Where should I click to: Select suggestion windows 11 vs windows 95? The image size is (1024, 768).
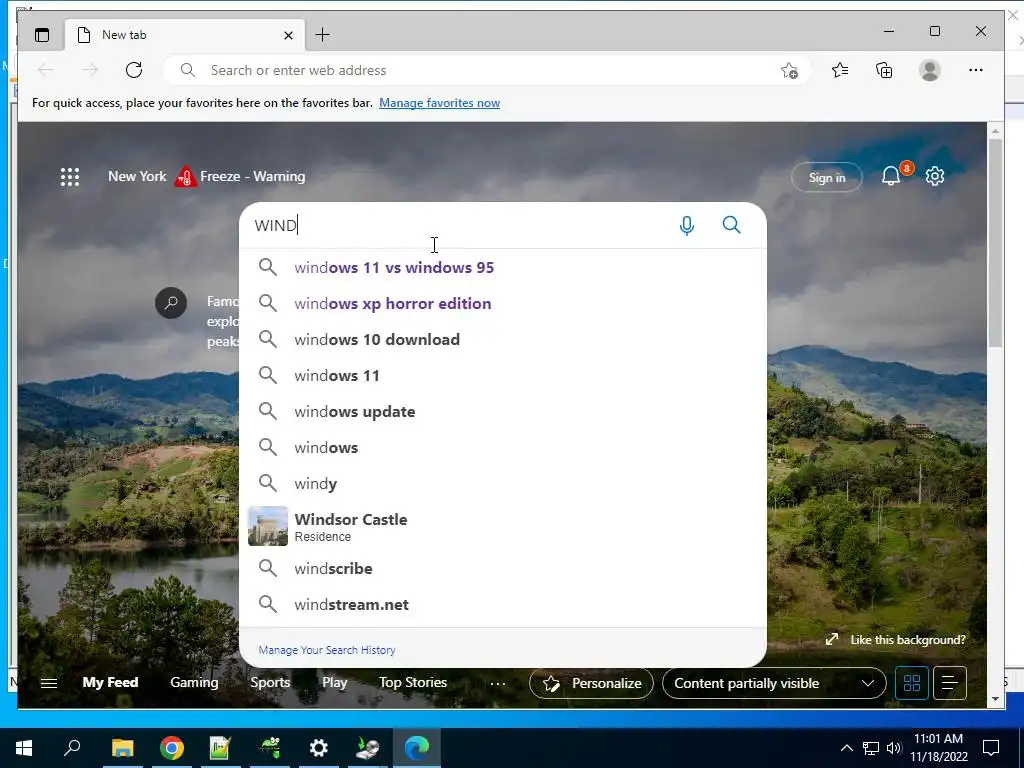coord(503,268)
